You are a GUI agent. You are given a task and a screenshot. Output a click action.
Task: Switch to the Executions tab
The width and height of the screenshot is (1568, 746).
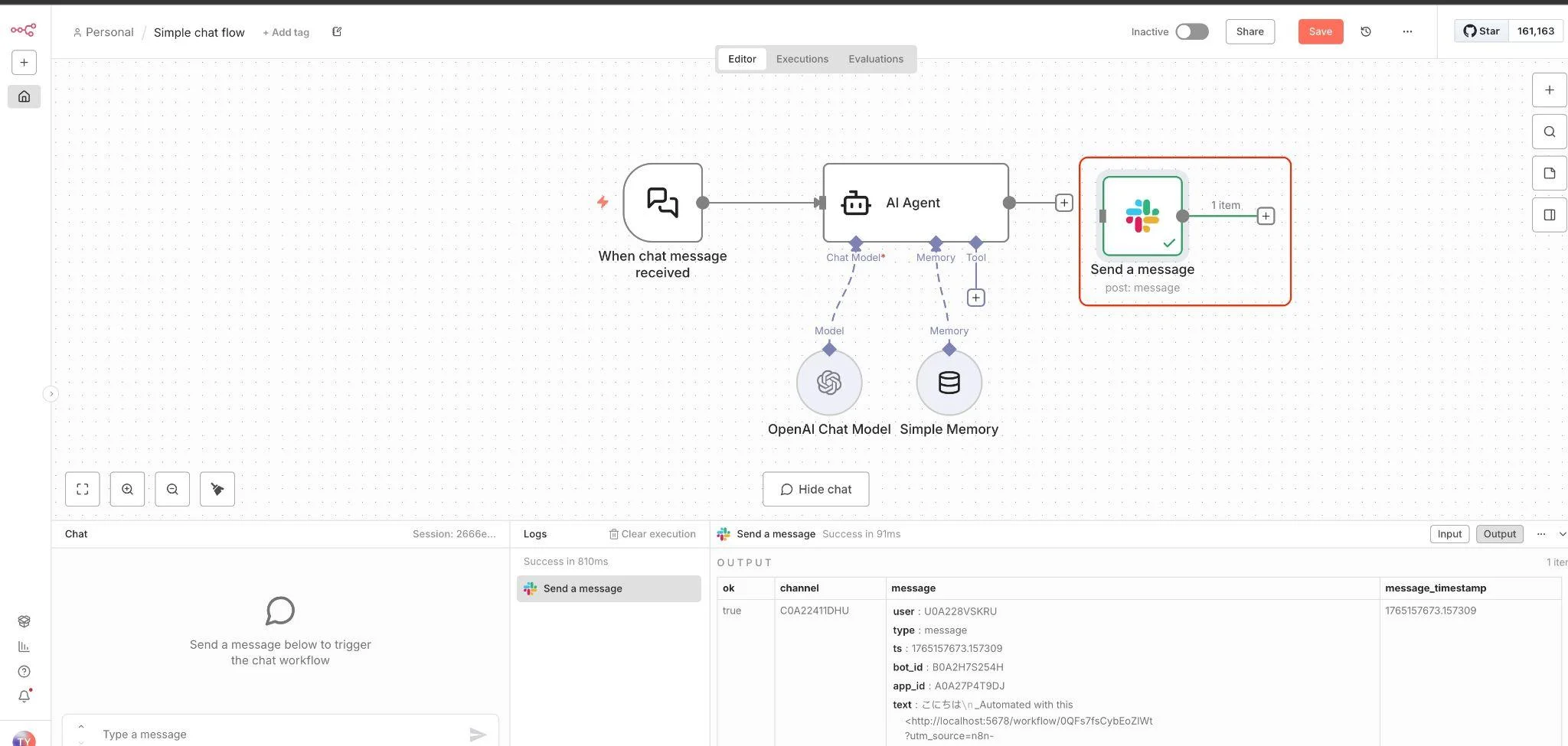802,59
